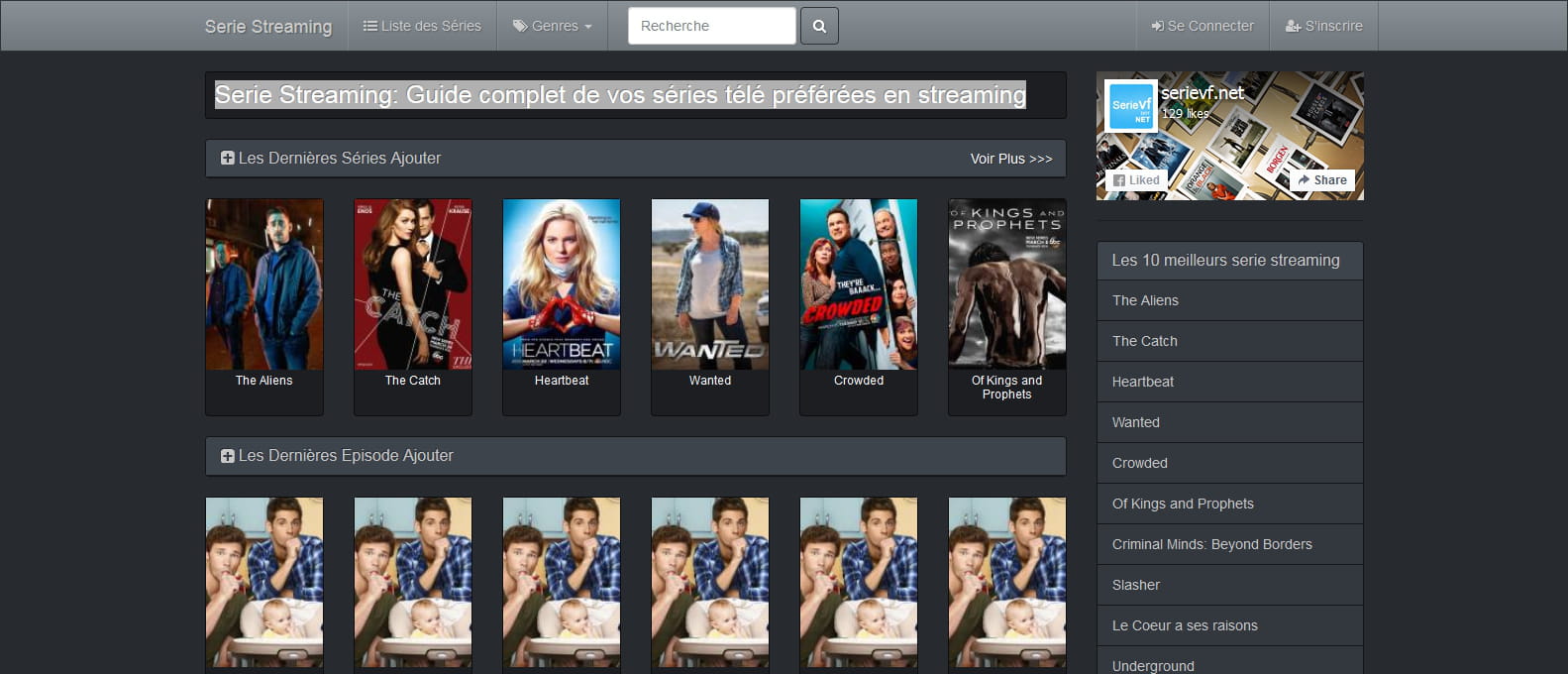Open Slasher in the sidebar list
This screenshot has width=1568, height=674.
pyautogui.click(x=1230, y=585)
